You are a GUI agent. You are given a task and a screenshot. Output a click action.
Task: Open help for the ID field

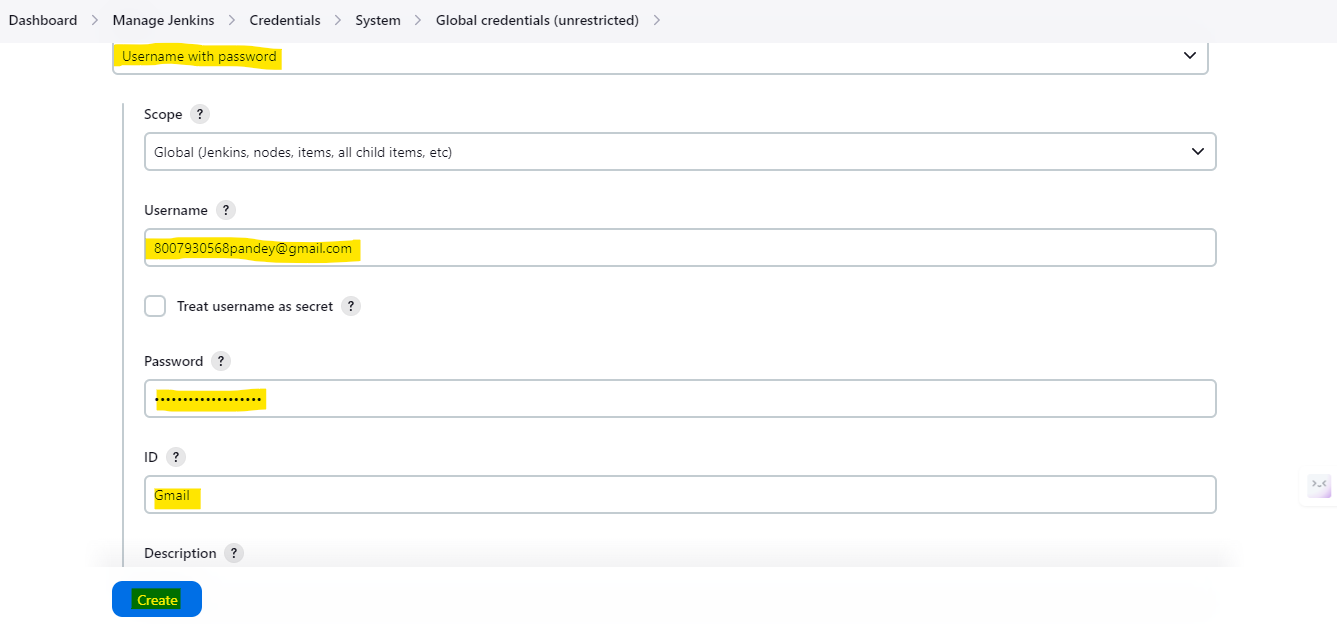[x=176, y=457]
